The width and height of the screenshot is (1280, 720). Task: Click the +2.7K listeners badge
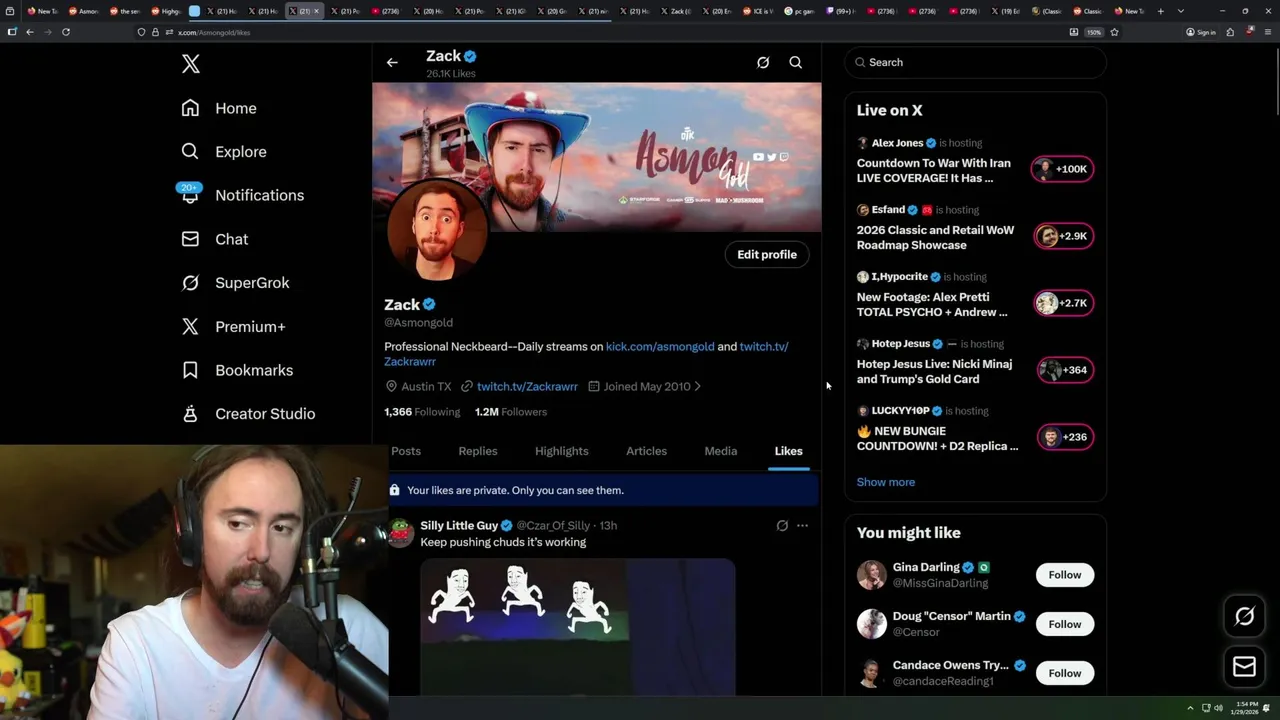(1063, 304)
